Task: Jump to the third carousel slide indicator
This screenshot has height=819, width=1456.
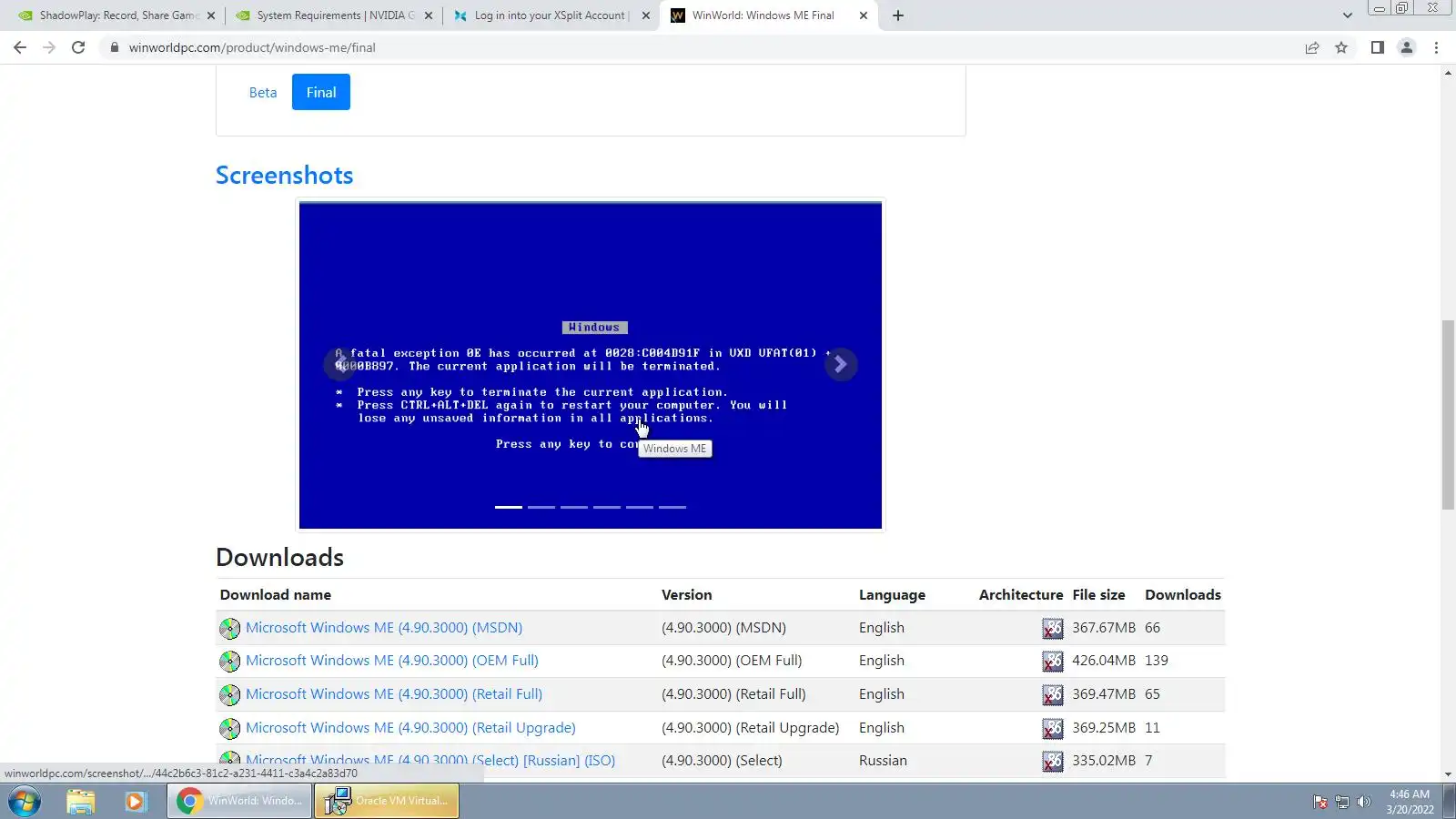Action: (x=574, y=507)
